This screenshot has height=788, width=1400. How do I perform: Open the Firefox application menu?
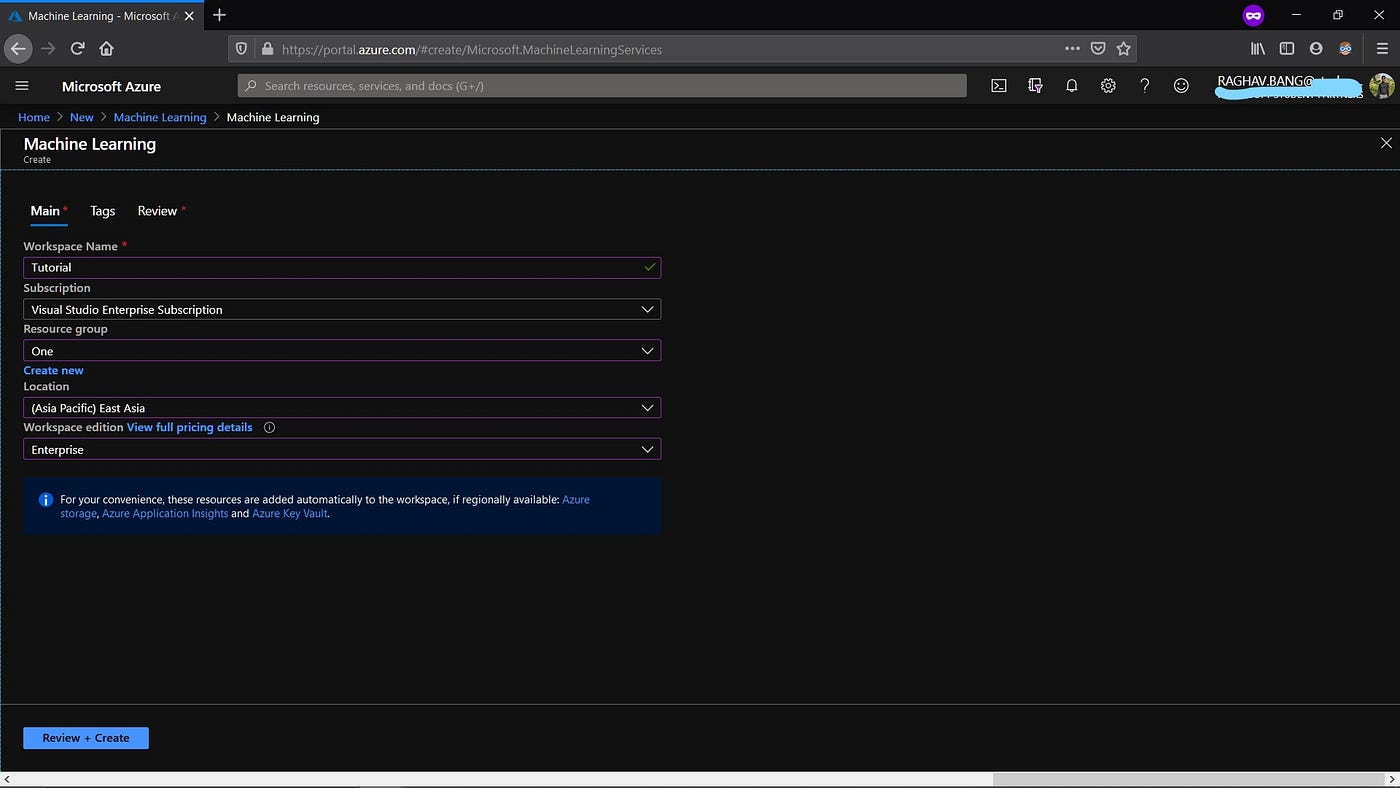tap(1381, 48)
